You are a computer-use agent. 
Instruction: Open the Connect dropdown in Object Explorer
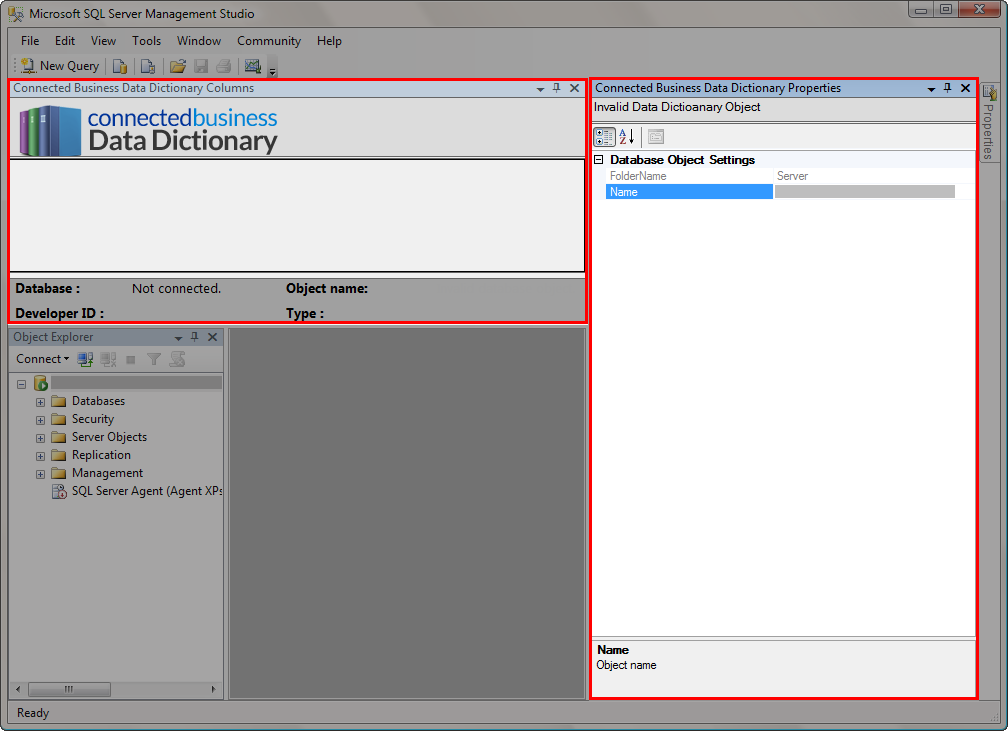(43, 359)
